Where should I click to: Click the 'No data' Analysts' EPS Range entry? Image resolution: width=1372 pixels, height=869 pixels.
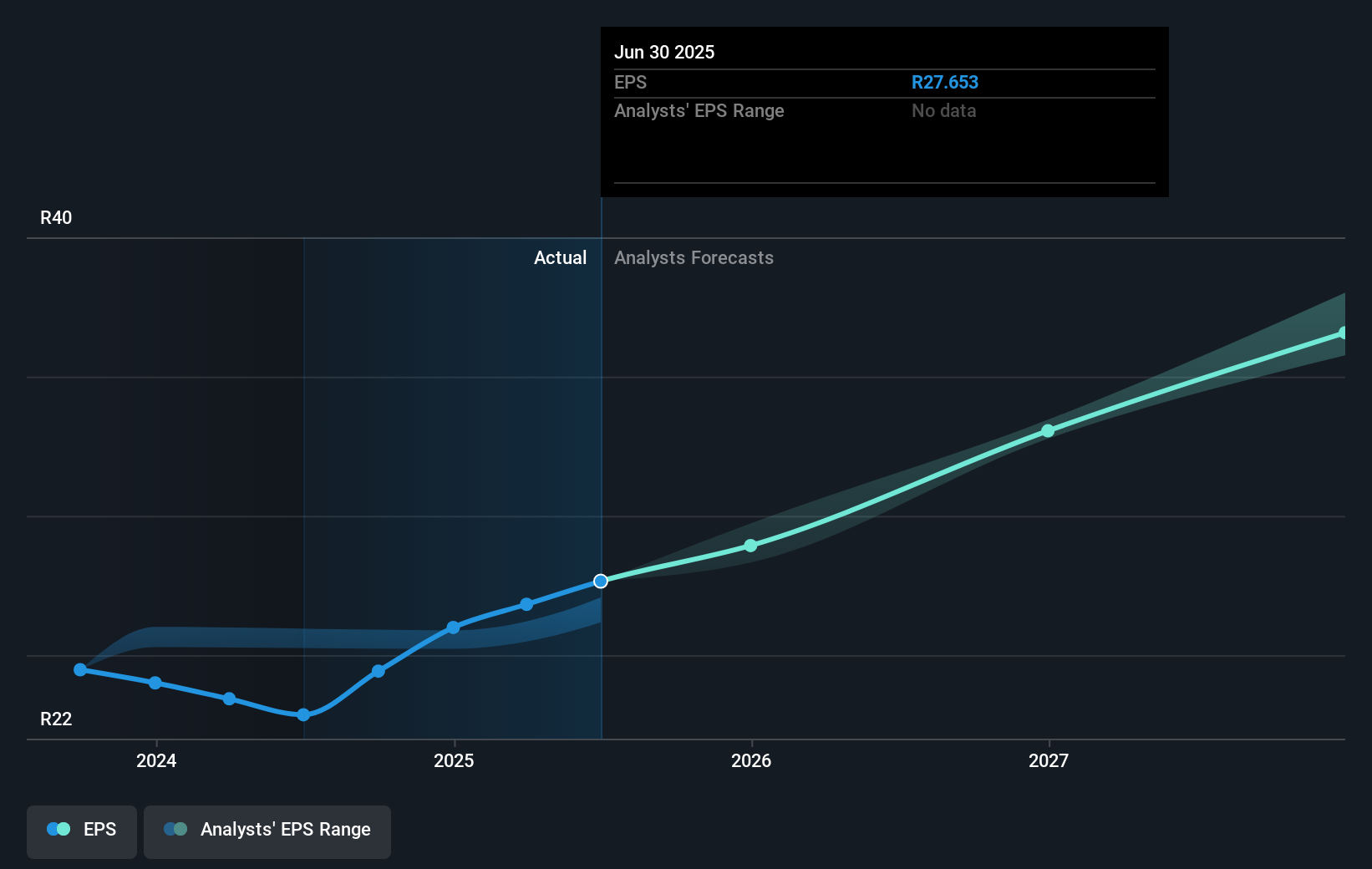tap(943, 110)
